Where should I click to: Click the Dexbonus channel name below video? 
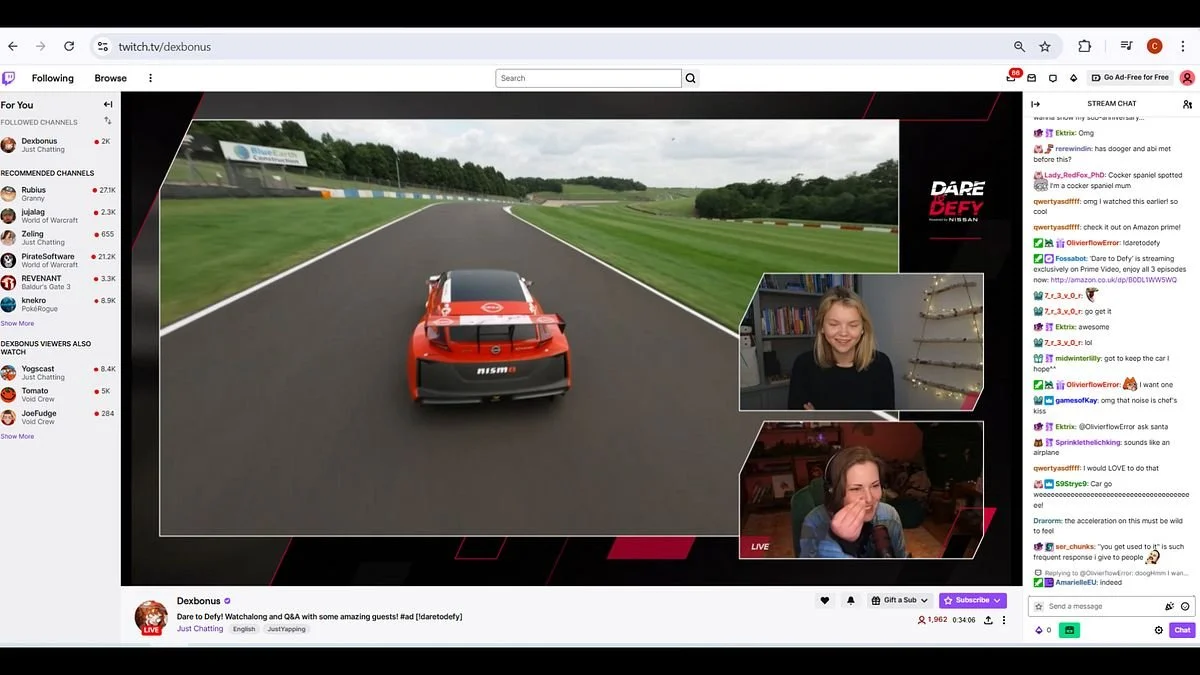tap(198, 601)
